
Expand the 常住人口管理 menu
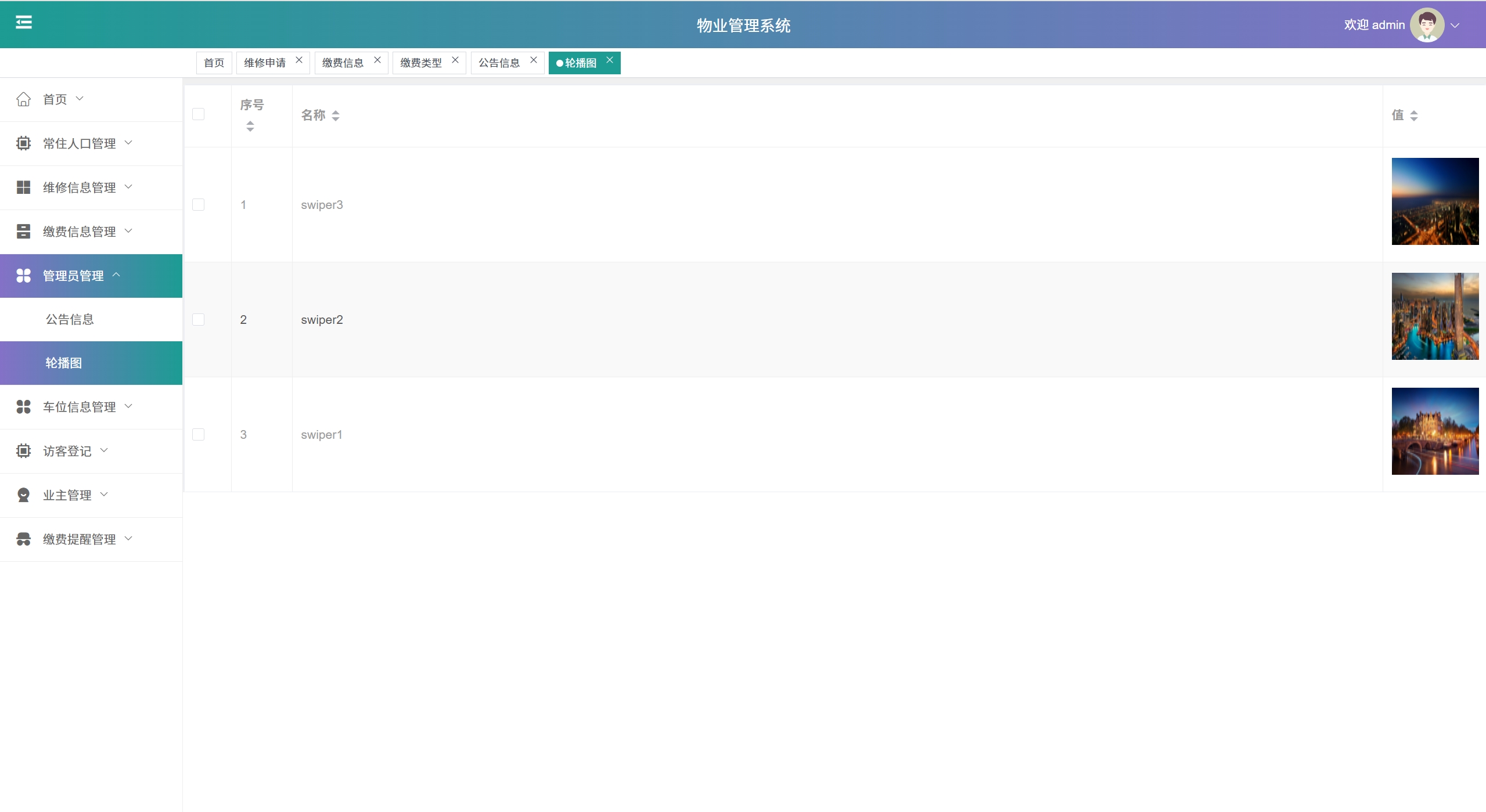(79, 143)
